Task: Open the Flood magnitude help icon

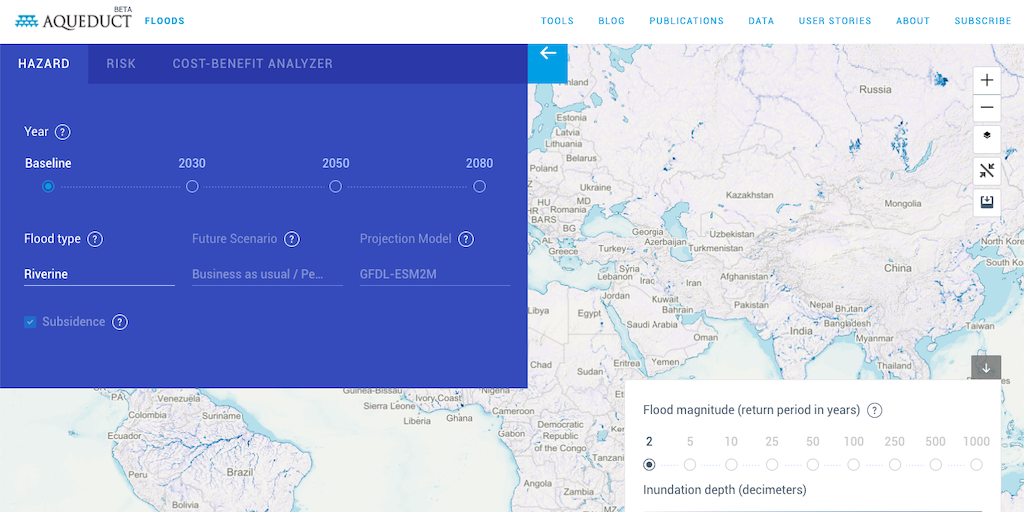Action: tap(874, 411)
